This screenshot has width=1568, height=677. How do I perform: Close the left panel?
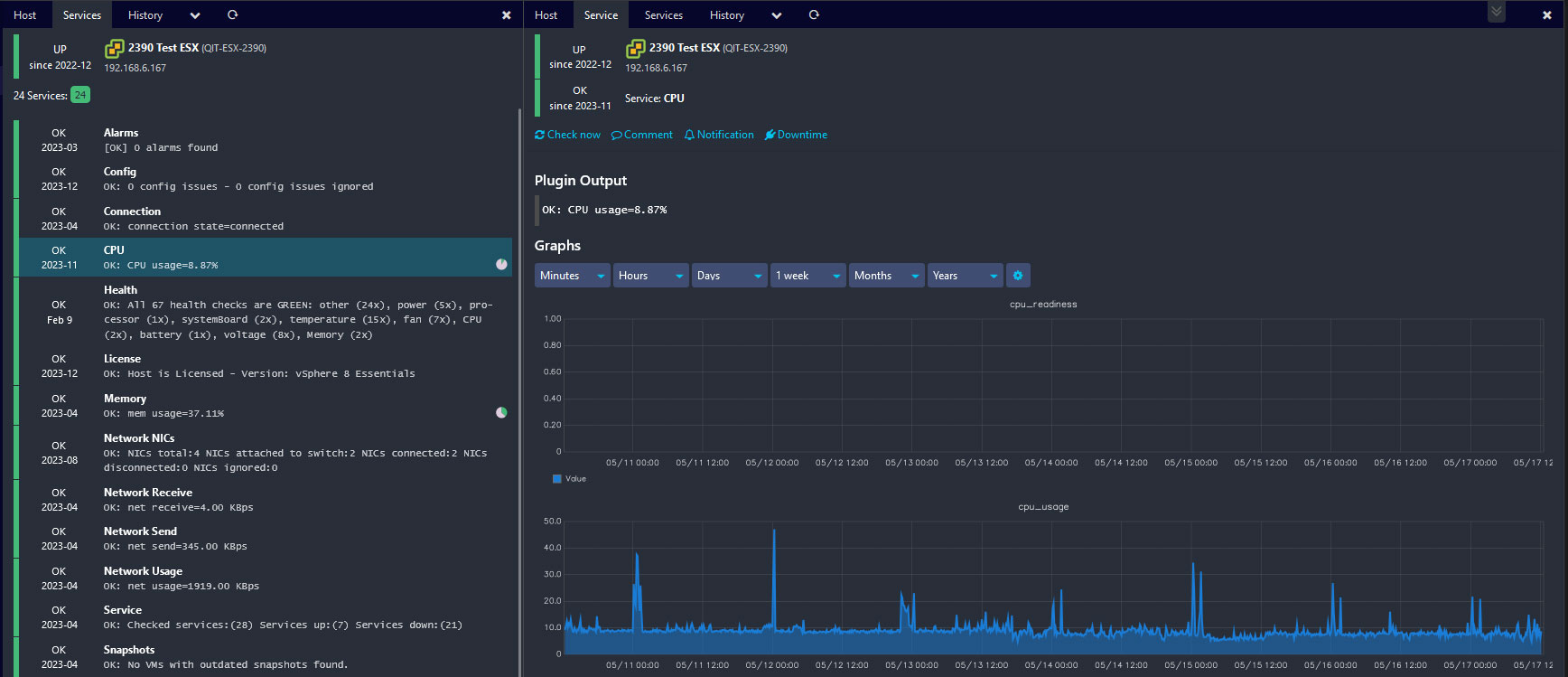coord(507,15)
